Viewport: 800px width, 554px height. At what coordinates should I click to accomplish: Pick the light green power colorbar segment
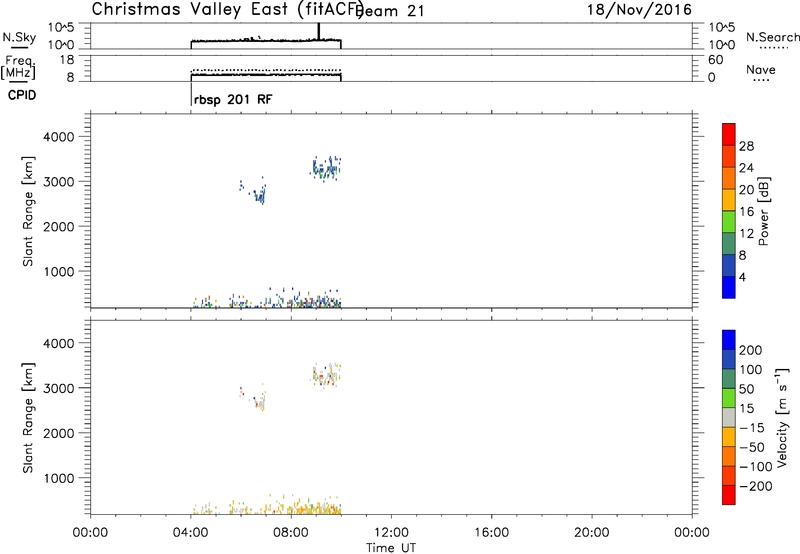pyautogui.click(x=729, y=222)
